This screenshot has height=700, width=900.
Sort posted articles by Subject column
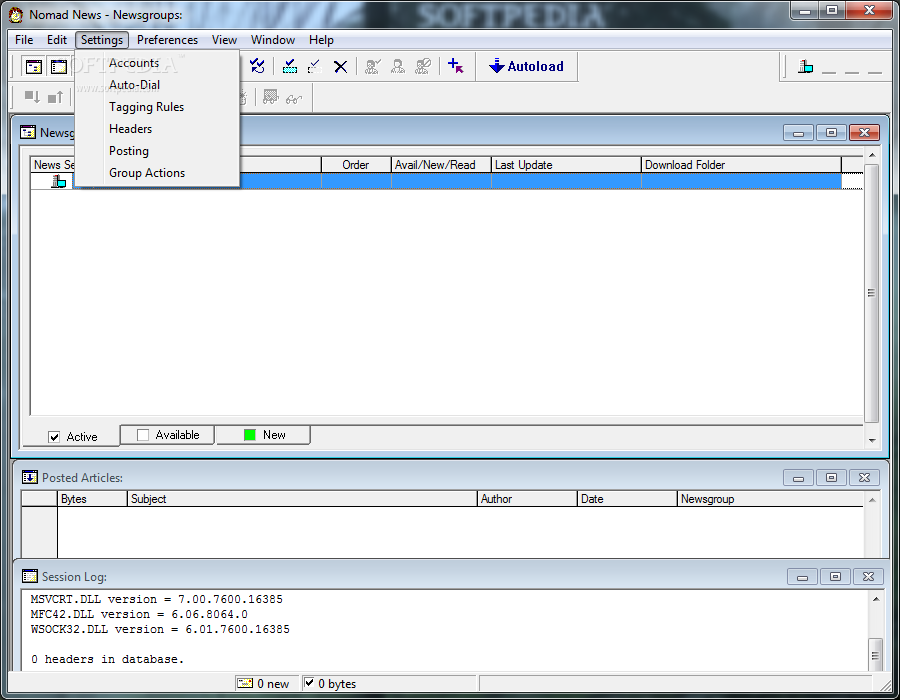click(x=302, y=499)
